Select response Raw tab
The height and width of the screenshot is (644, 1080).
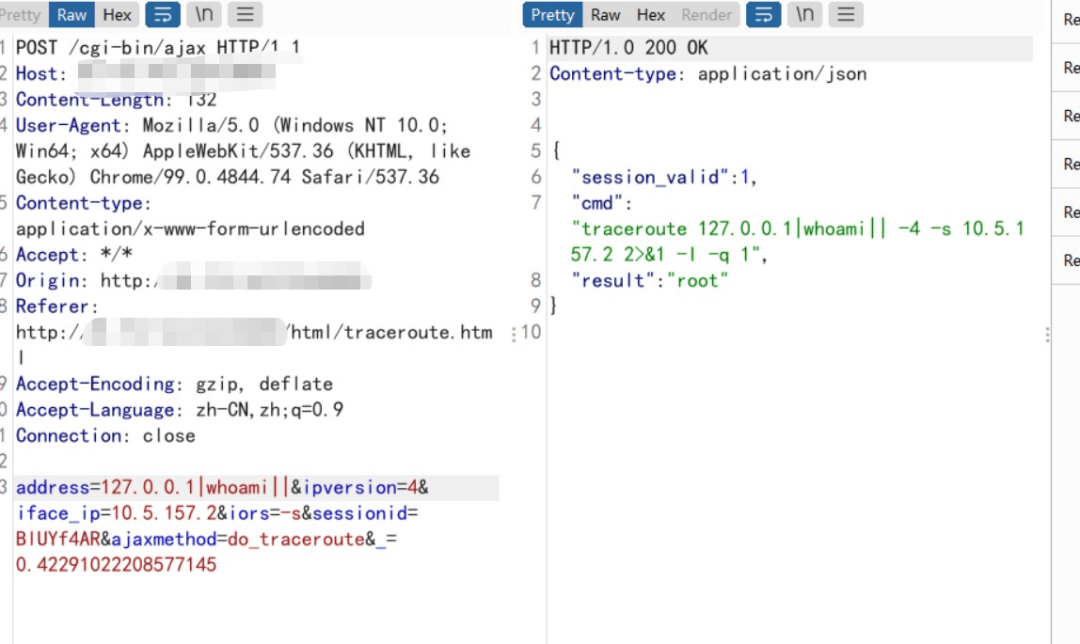pos(605,14)
